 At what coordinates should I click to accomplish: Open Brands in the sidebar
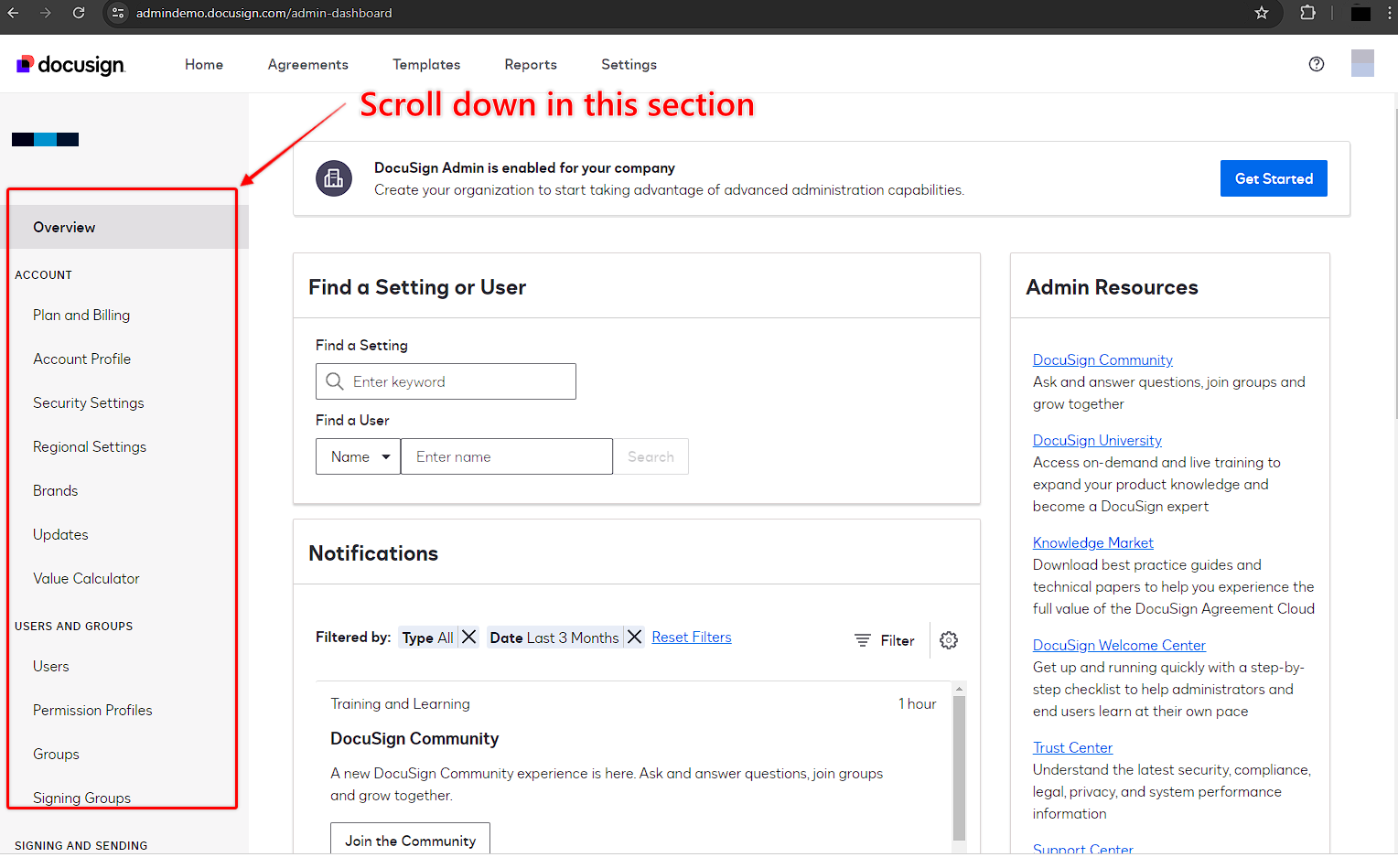[55, 490]
